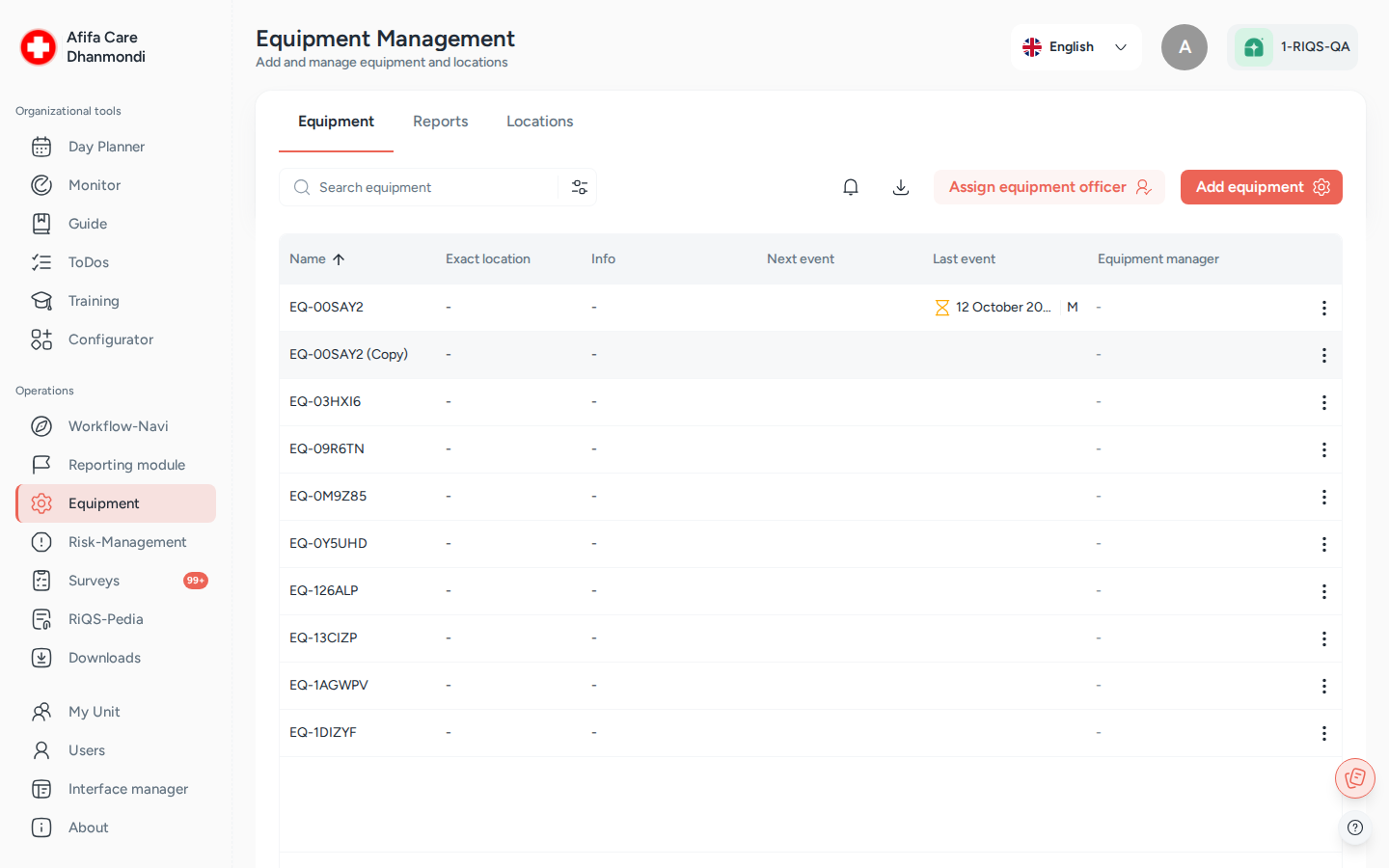This screenshot has width=1389, height=868.
Task: Open the Surveys icon
Action: 41,581
